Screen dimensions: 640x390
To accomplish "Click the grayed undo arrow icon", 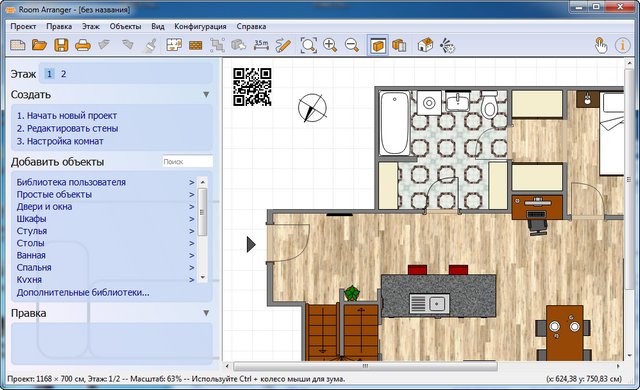I will [104, 44].
